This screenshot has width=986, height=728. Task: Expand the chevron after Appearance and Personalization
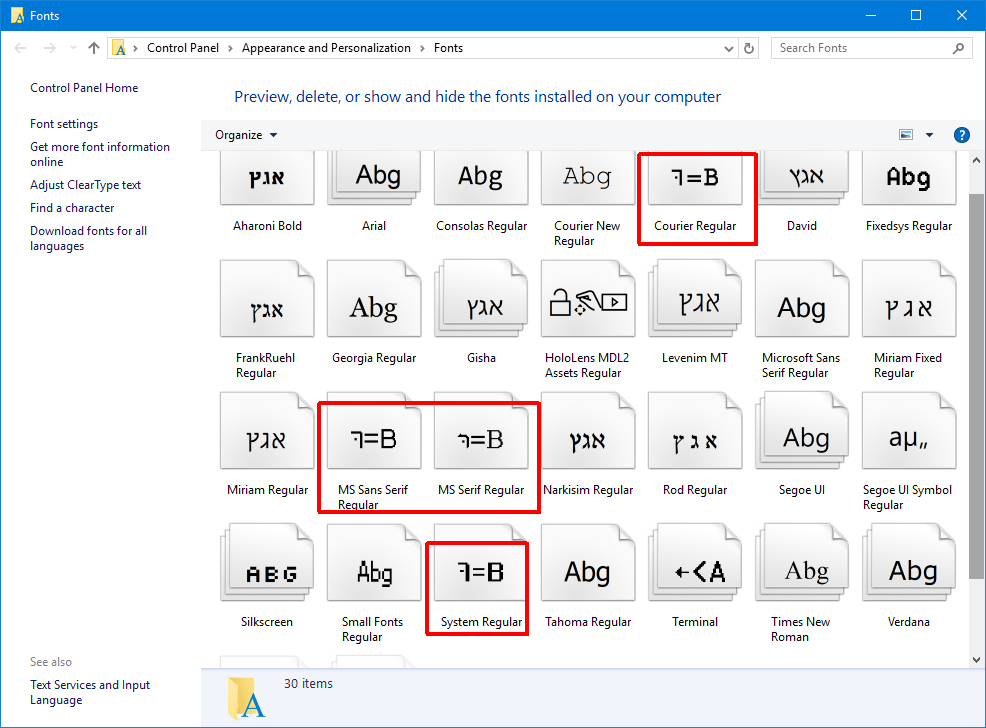[x=422, y=48]
